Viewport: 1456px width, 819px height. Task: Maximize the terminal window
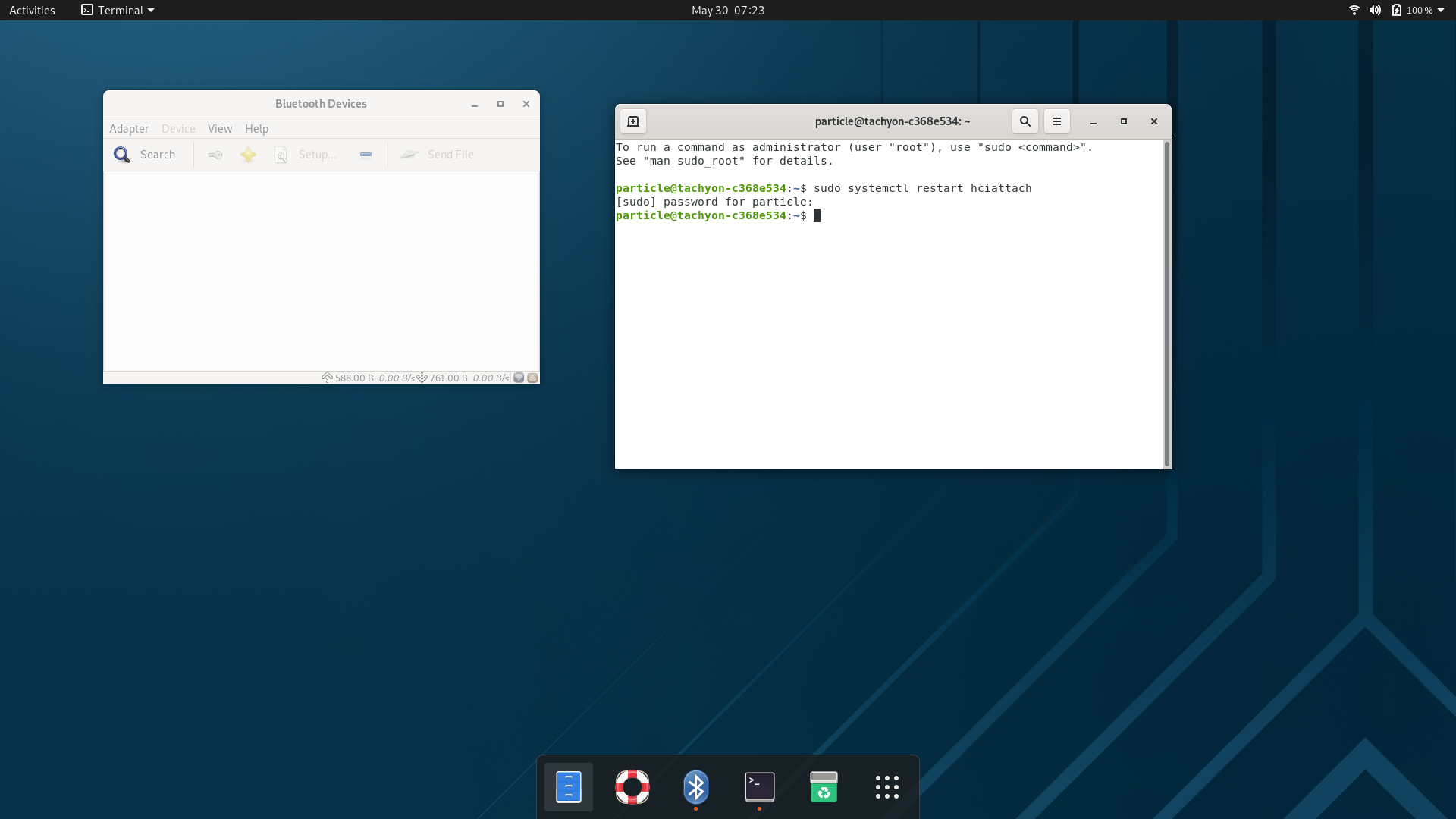coord(1124,121)
